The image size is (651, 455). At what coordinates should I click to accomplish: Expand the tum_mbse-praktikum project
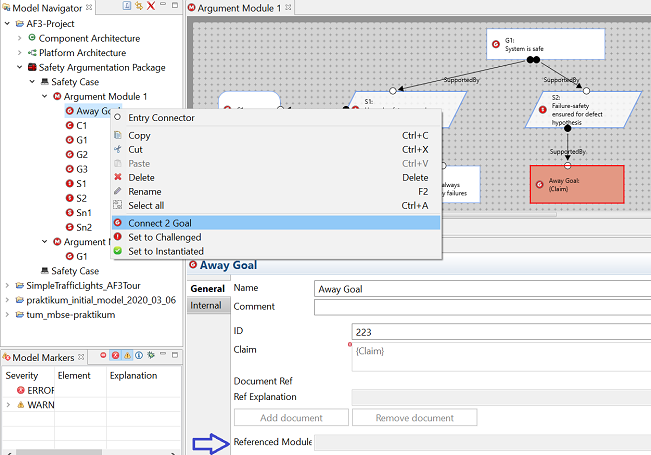(x=7, y=315)
